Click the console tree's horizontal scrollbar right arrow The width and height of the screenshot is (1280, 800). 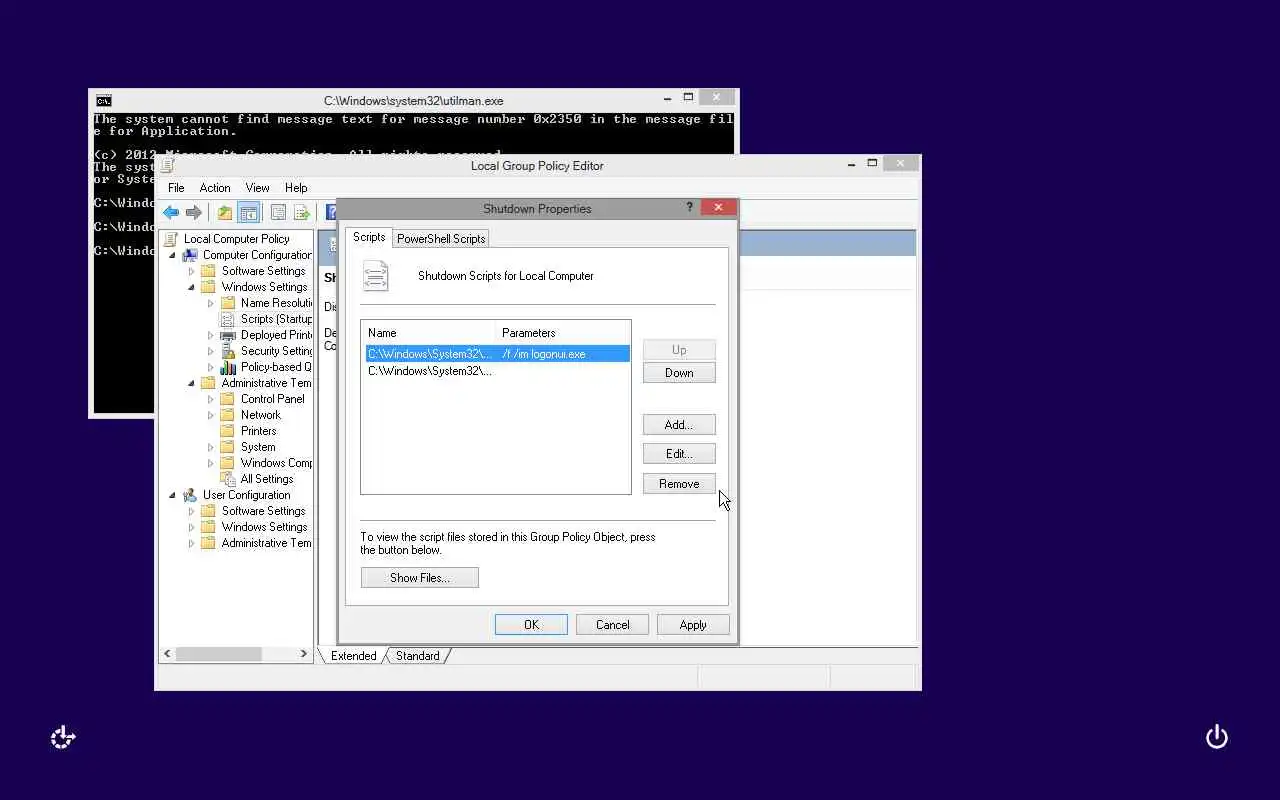(304, 654)
